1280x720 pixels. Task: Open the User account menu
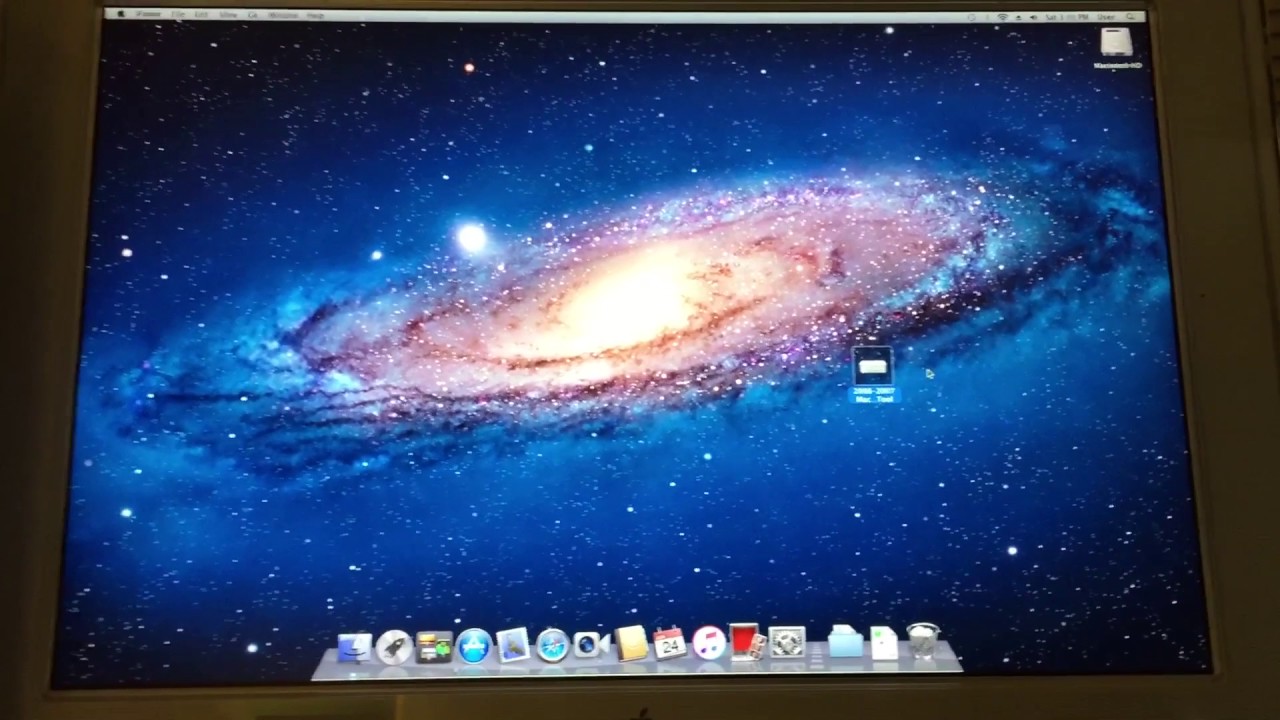pyautogui.click(x=1106, y=17)
